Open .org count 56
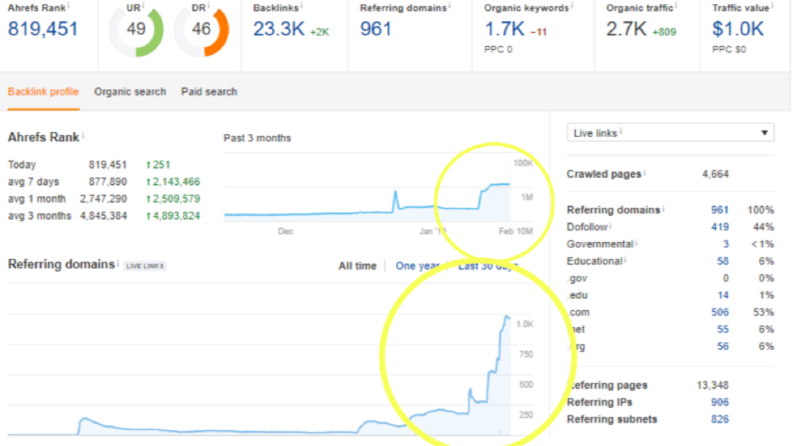793x446 pixels. (723, 347)
